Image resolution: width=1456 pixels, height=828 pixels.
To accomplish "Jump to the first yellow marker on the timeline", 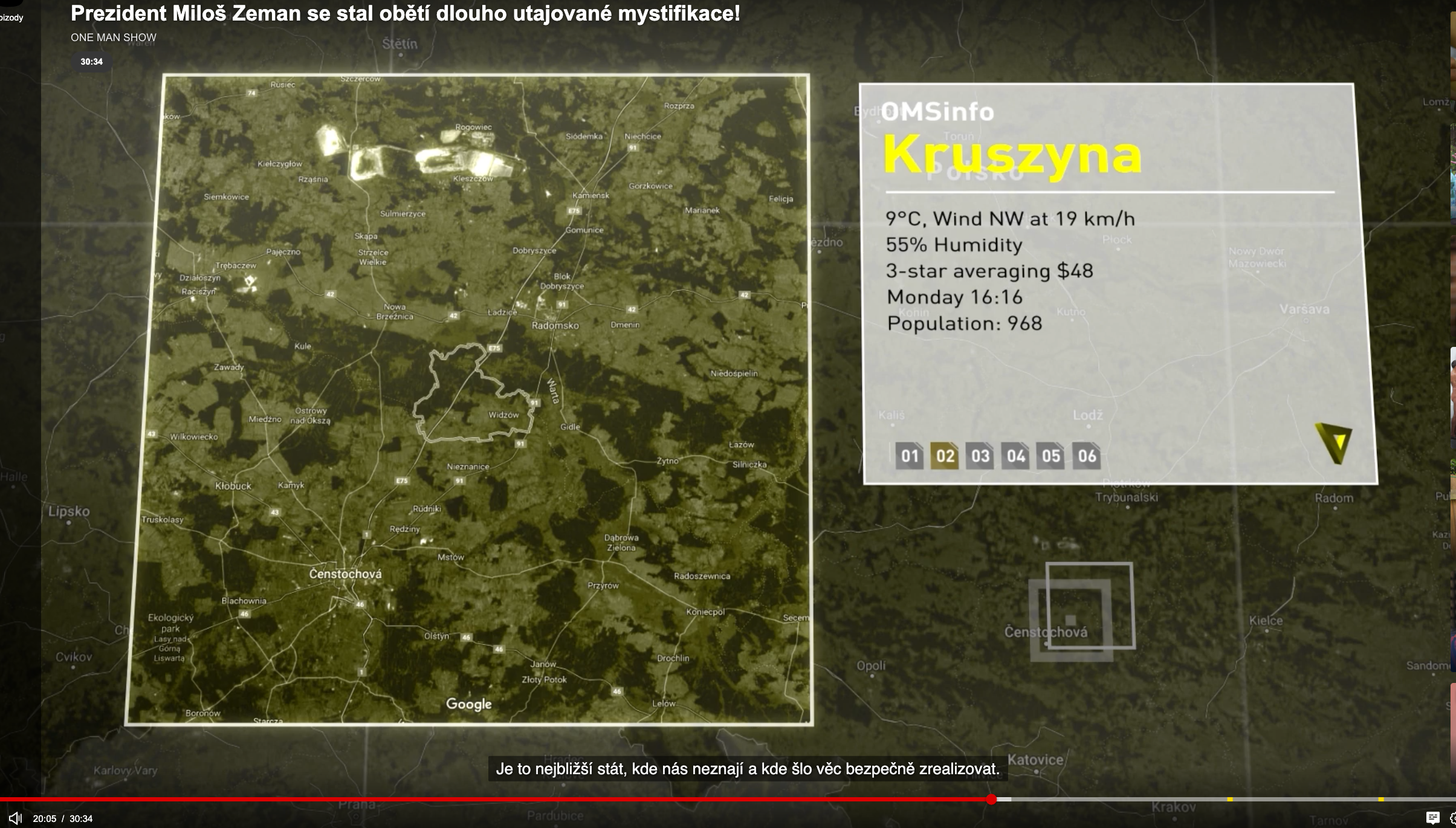I will [1230, 799].
